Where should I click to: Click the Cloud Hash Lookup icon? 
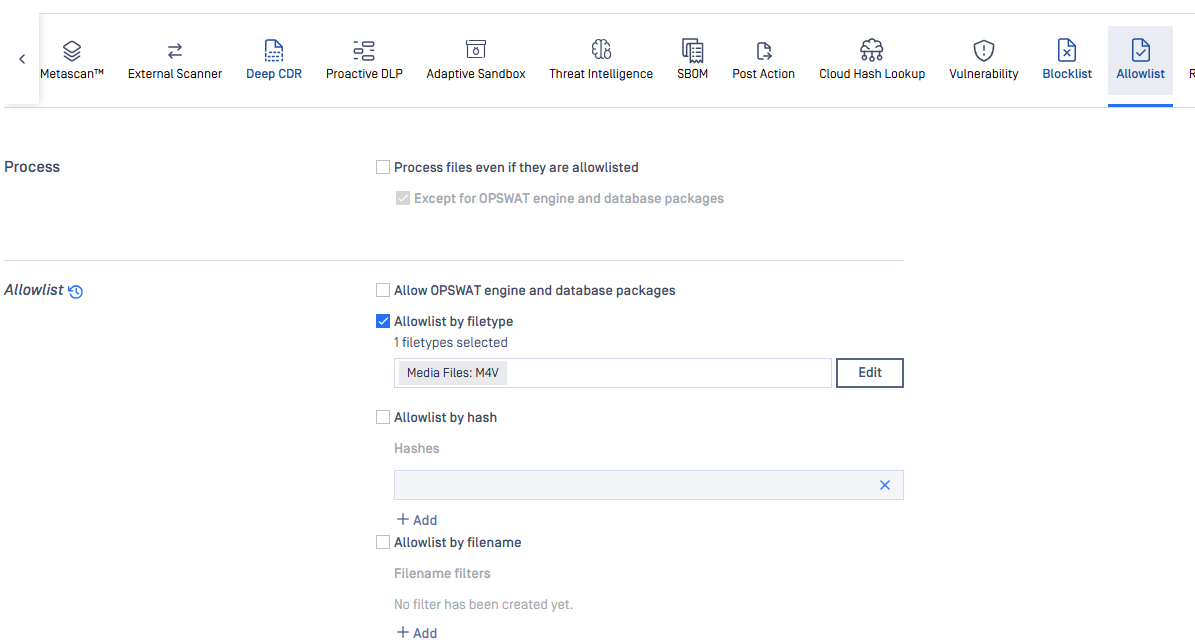click(872, 50)
